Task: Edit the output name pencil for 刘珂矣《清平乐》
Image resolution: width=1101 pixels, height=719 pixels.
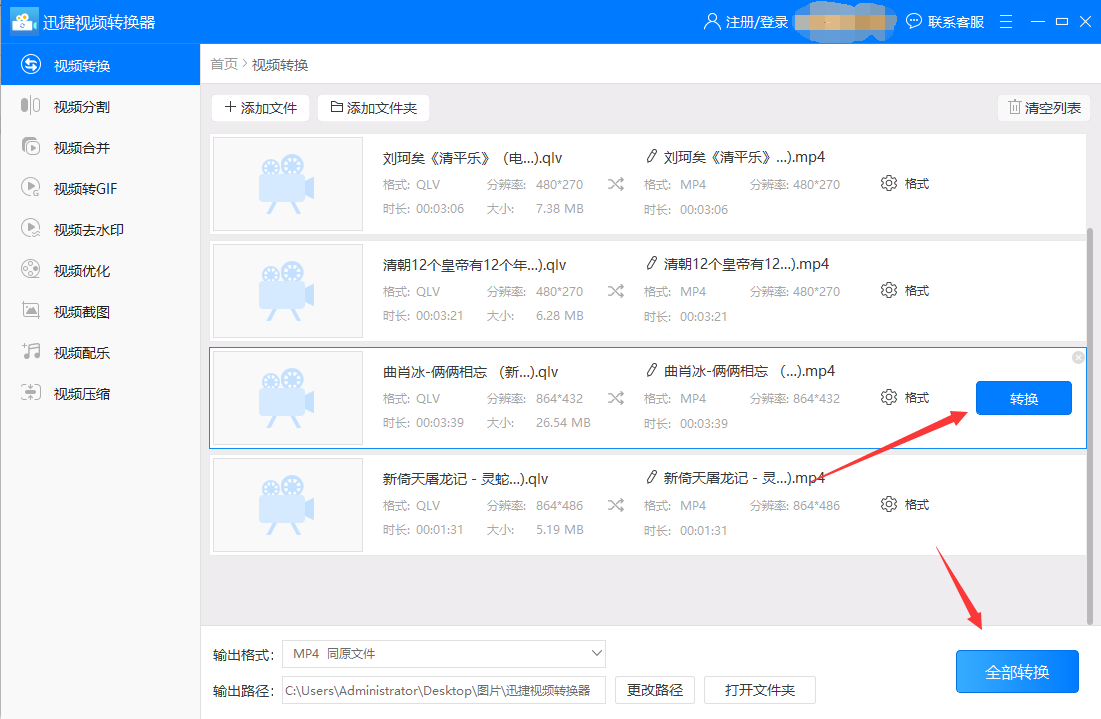Action: pyautogui.click(x=652, y=157)
